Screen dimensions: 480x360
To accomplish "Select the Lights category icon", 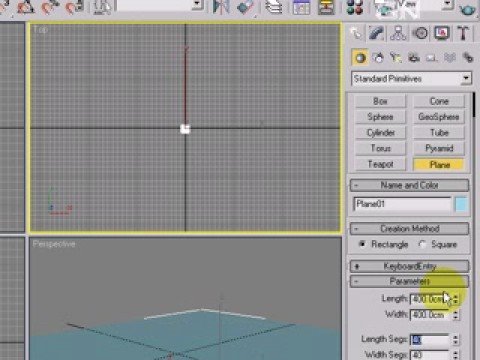I will 396,58.
